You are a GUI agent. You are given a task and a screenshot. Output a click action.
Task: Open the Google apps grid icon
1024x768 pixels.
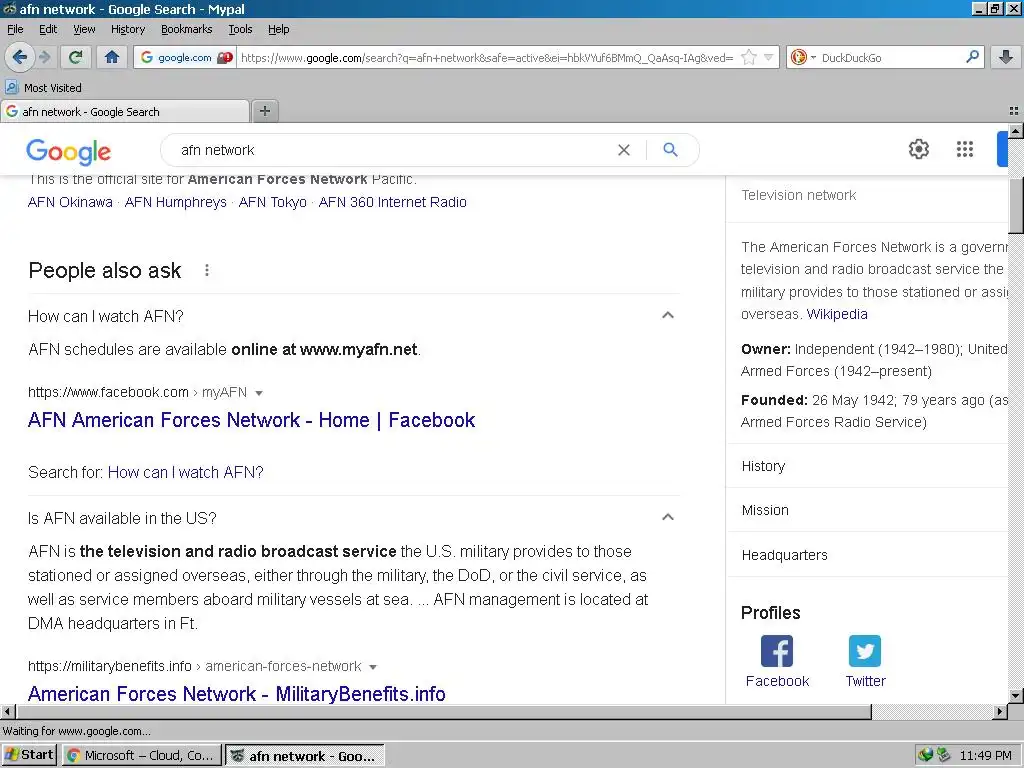[965, 149]
